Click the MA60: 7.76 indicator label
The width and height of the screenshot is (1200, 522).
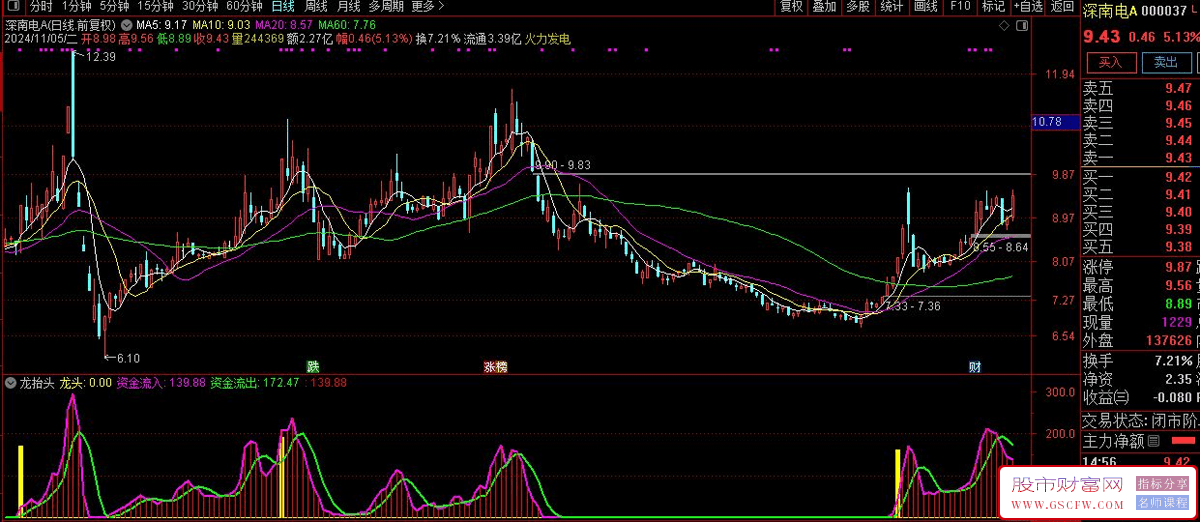click(348, 23)
